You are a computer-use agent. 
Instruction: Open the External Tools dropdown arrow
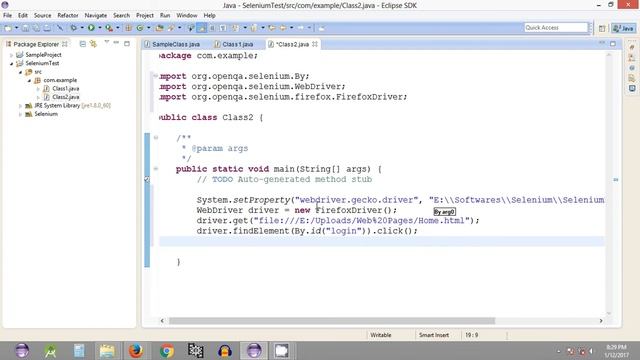pyautogui.click(x=118, y=28)
